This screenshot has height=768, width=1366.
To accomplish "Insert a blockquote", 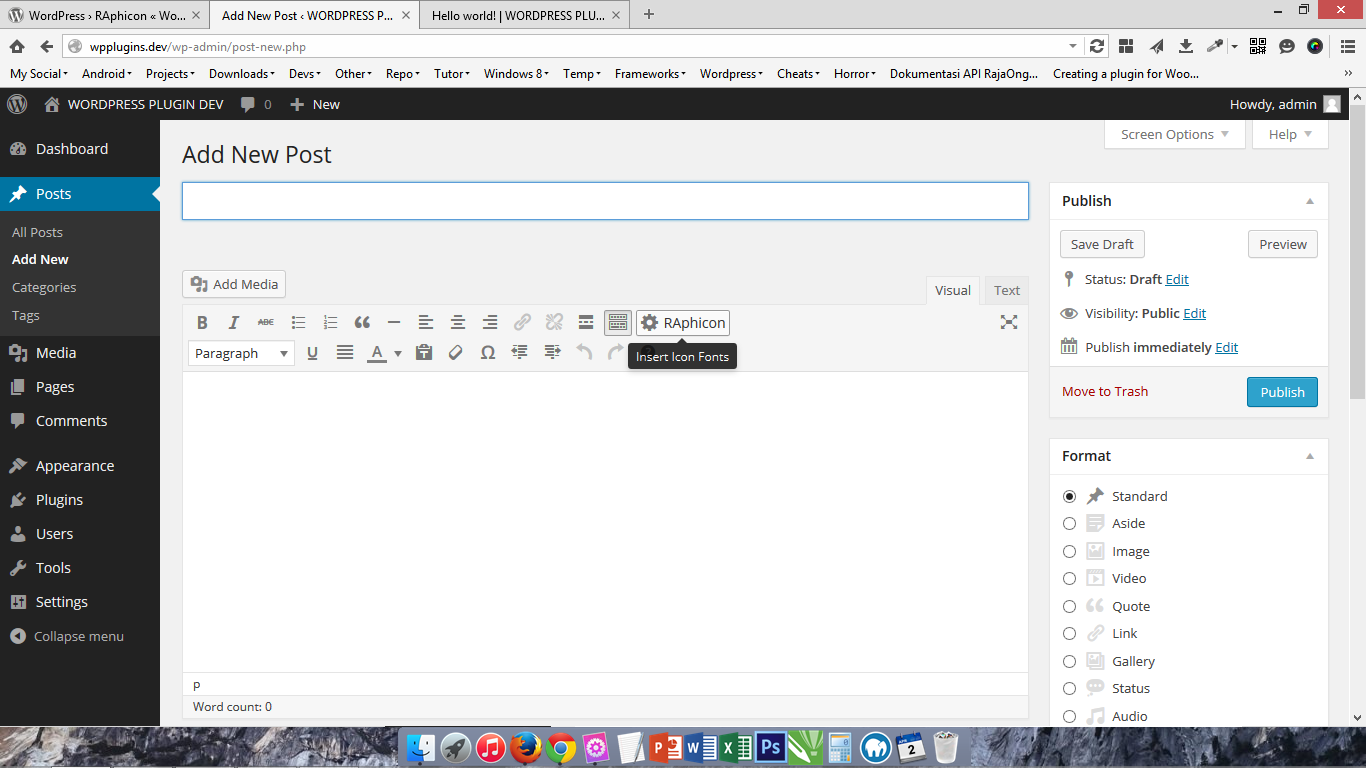I will (362, 322).
